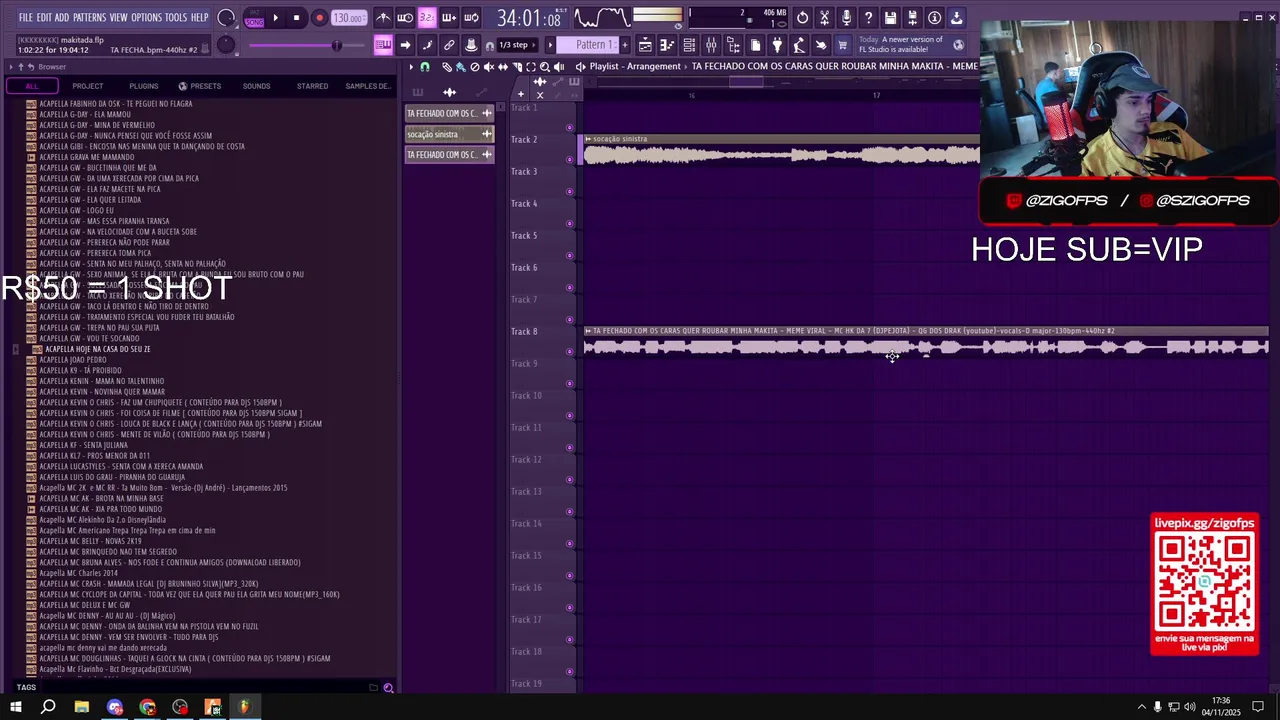This screenshot has height=720, width=1280.
Task: Open File Explorer on Windows taskbar
Action: tap(81, 707)
